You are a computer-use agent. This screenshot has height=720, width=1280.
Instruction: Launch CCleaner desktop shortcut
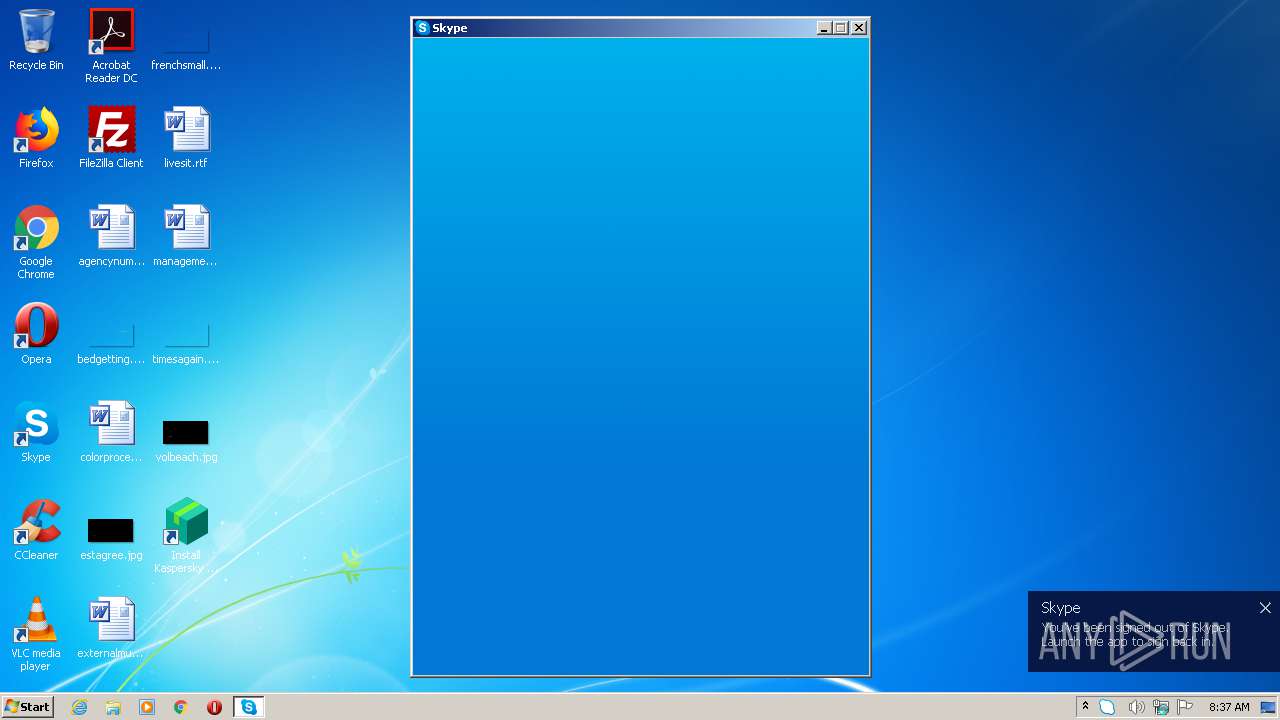pos(36,530)
